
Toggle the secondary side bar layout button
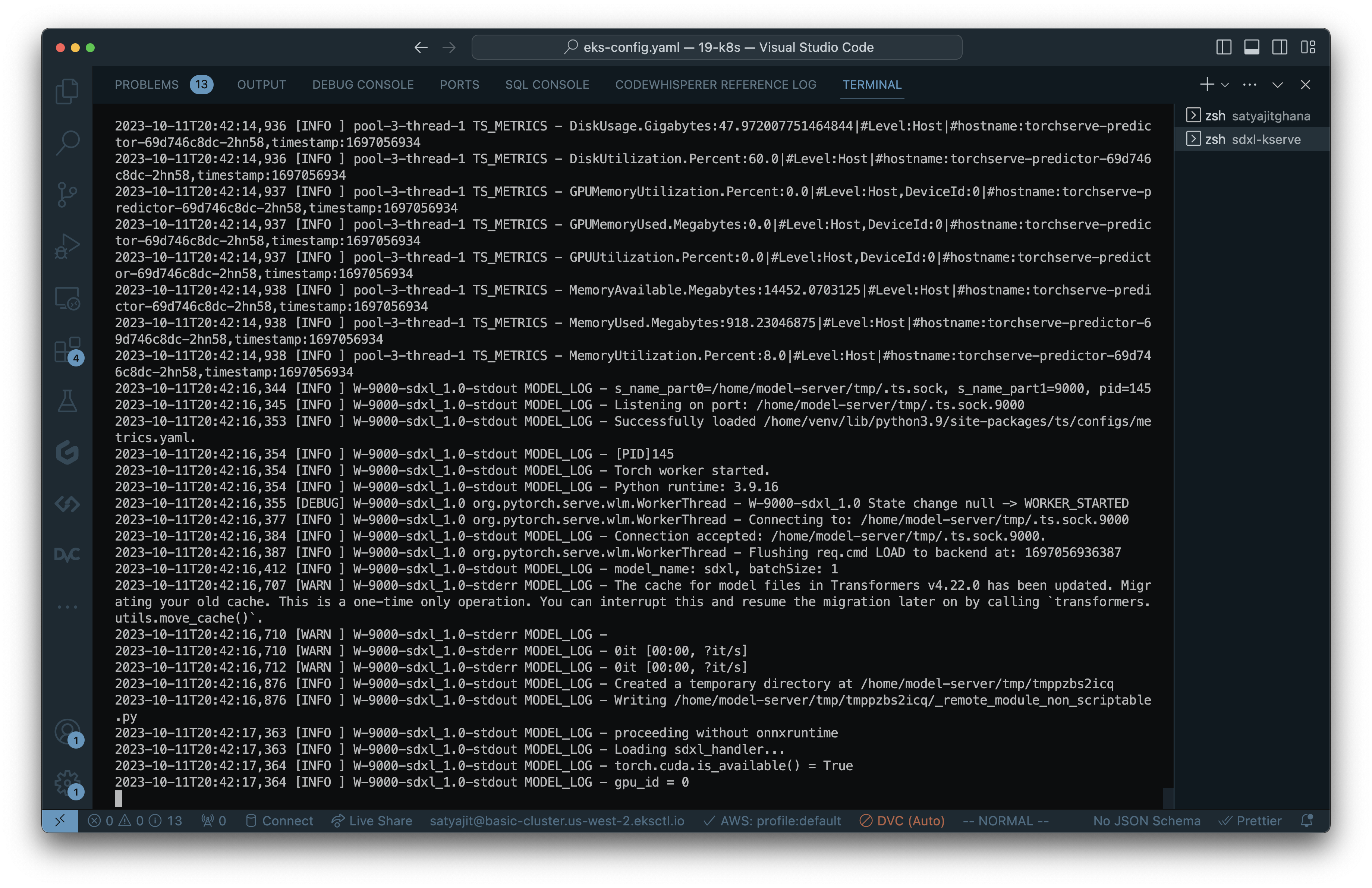(x=1279, y=47)
